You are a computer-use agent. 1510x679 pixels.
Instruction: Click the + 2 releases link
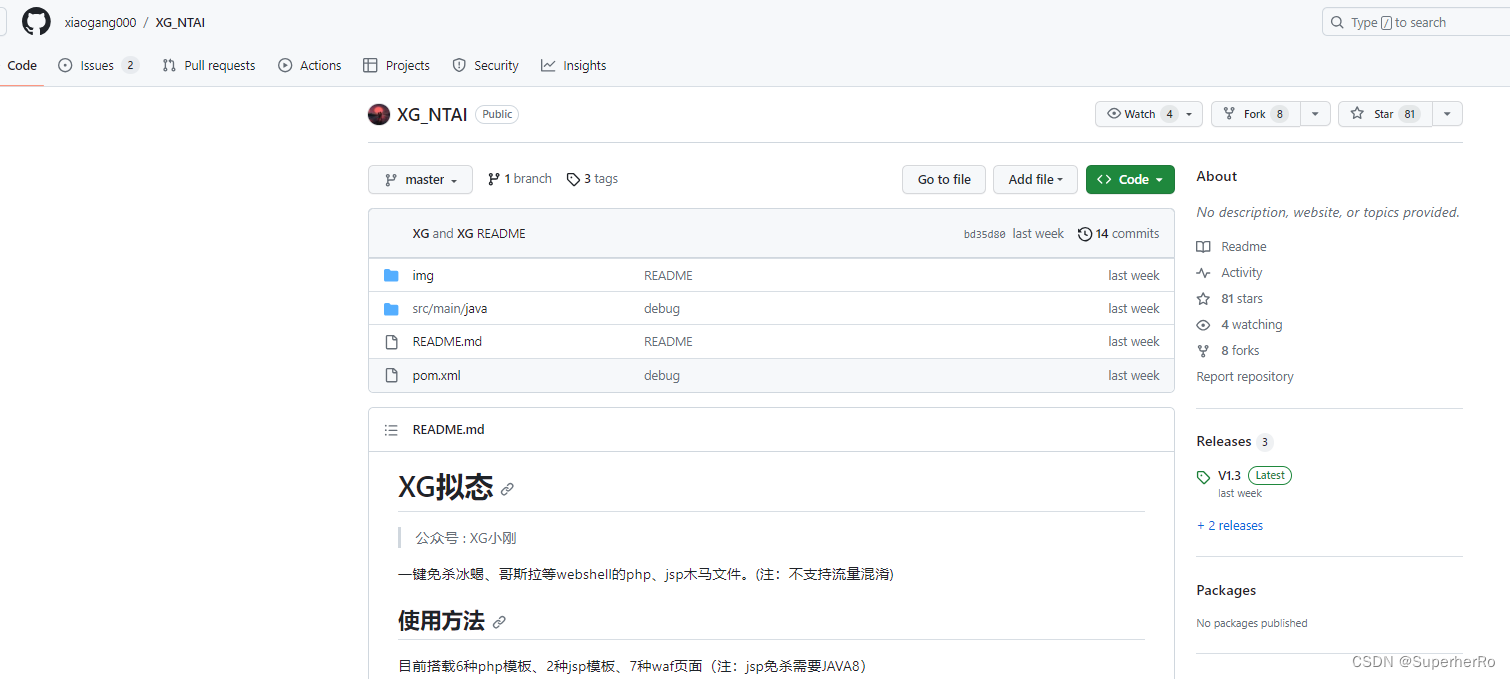(x=1230, y=525)
